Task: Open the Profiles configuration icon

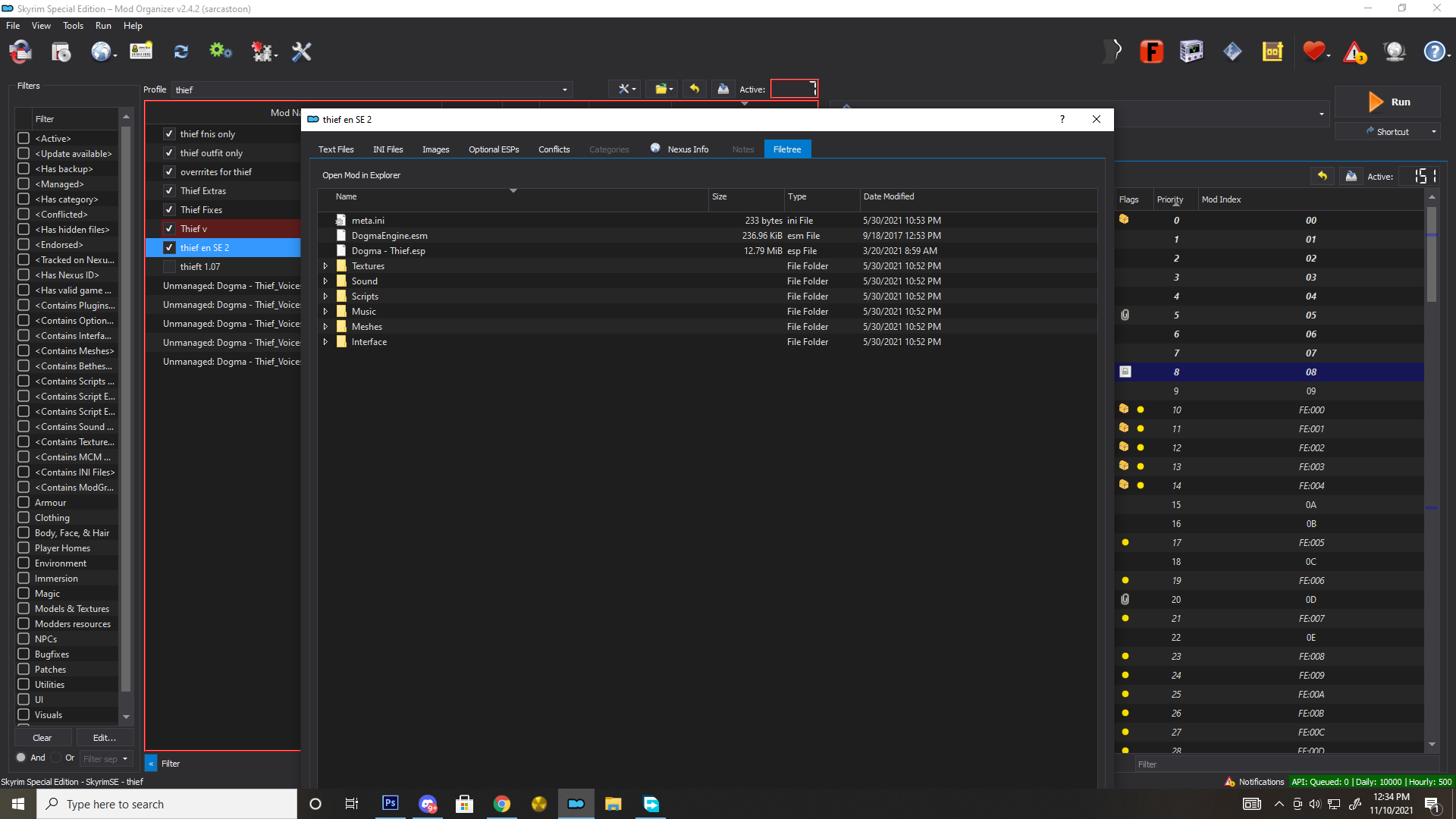Action: (x=141, y=52)
